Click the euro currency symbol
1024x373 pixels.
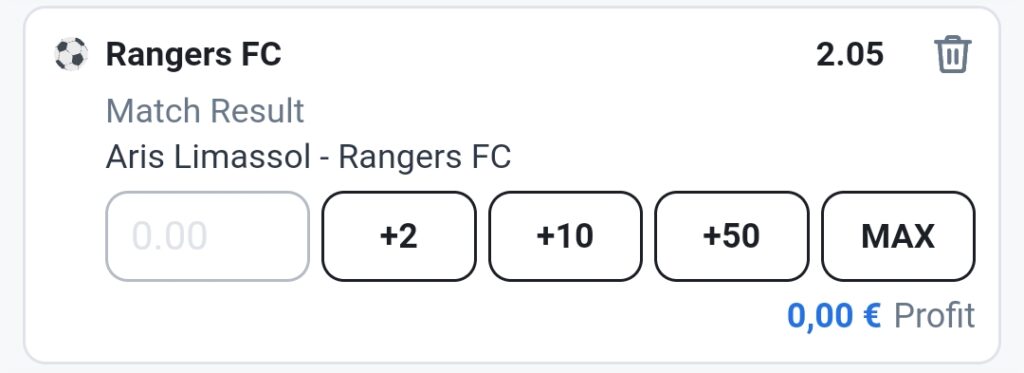[872, 316]
